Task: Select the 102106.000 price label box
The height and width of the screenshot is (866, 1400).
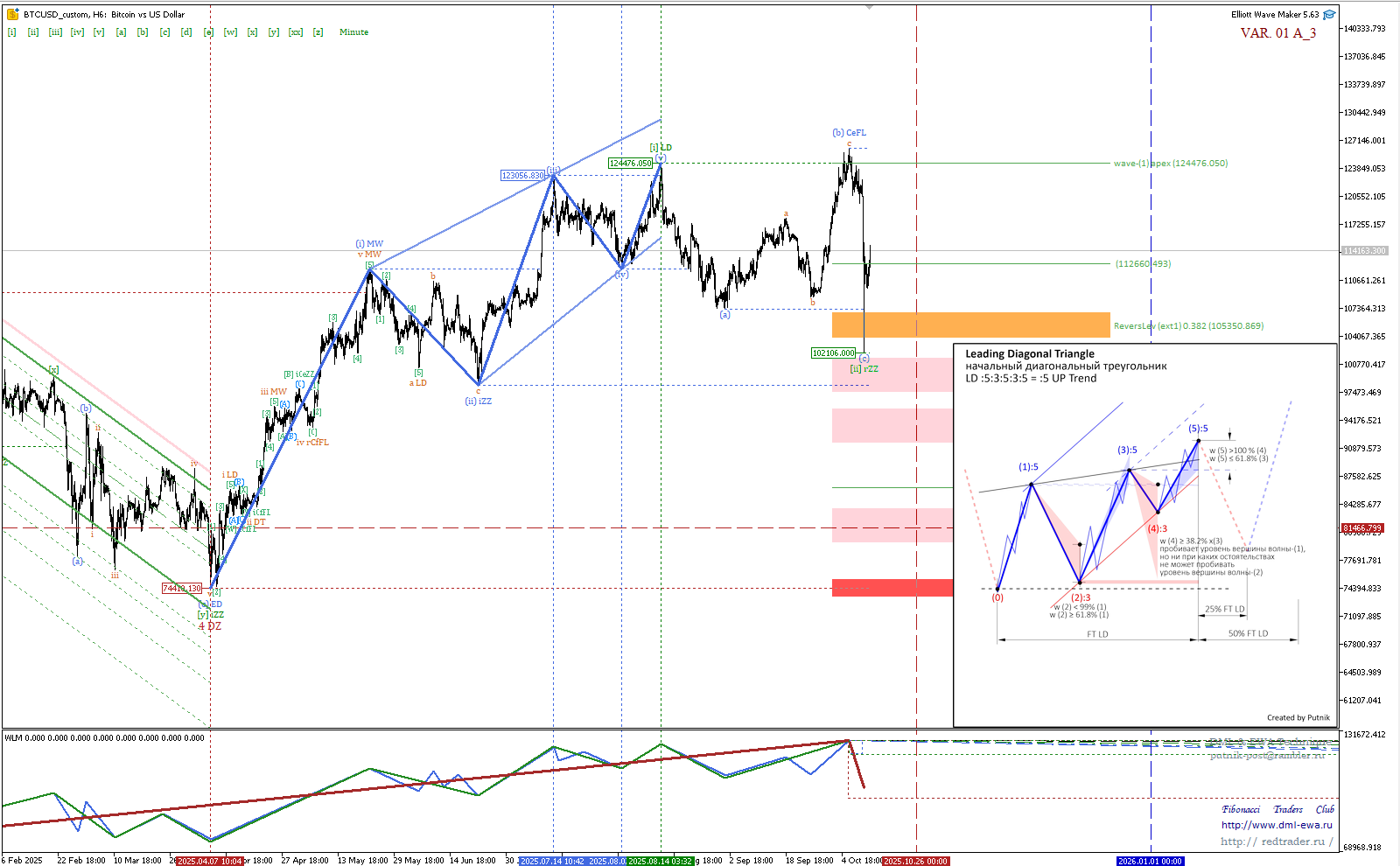Action: pyautogui.click(x=833, y=353)
